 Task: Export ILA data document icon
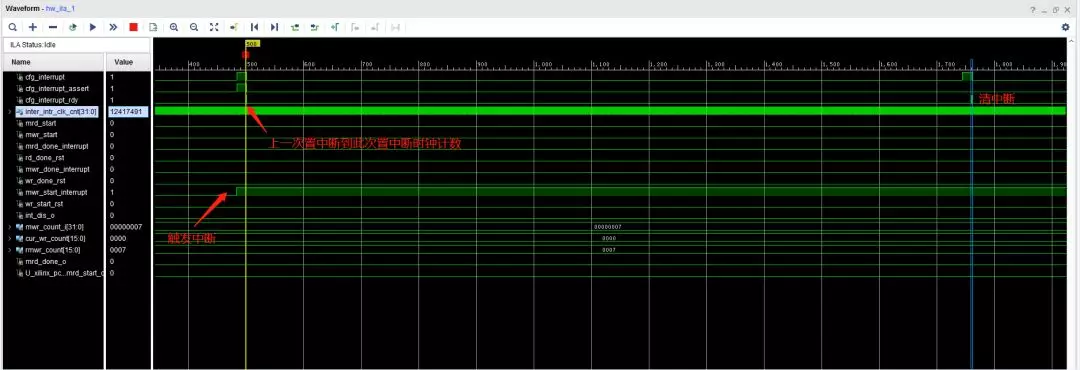pos(154,27)
